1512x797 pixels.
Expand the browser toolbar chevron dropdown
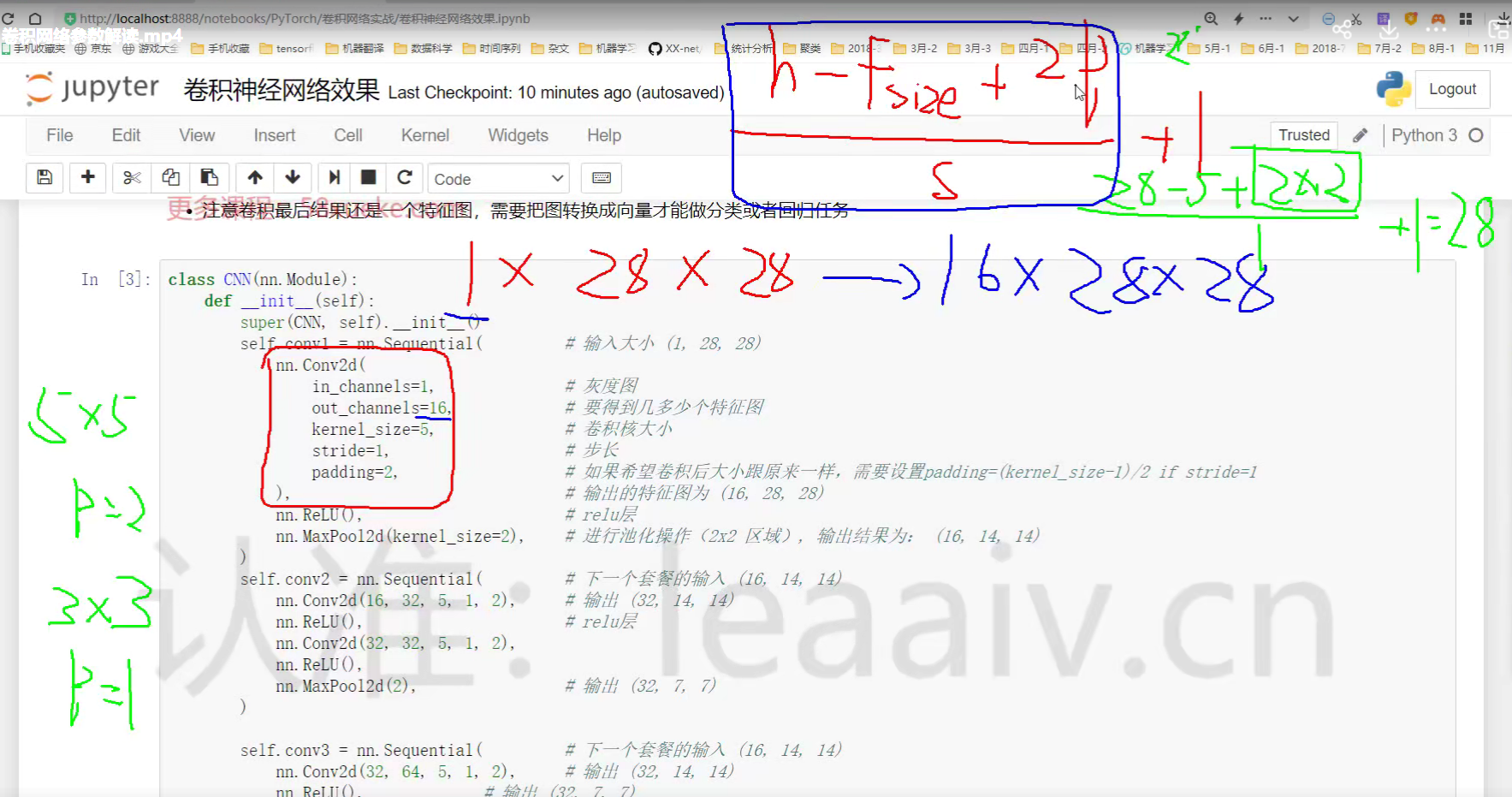(x=1293, y=19)
